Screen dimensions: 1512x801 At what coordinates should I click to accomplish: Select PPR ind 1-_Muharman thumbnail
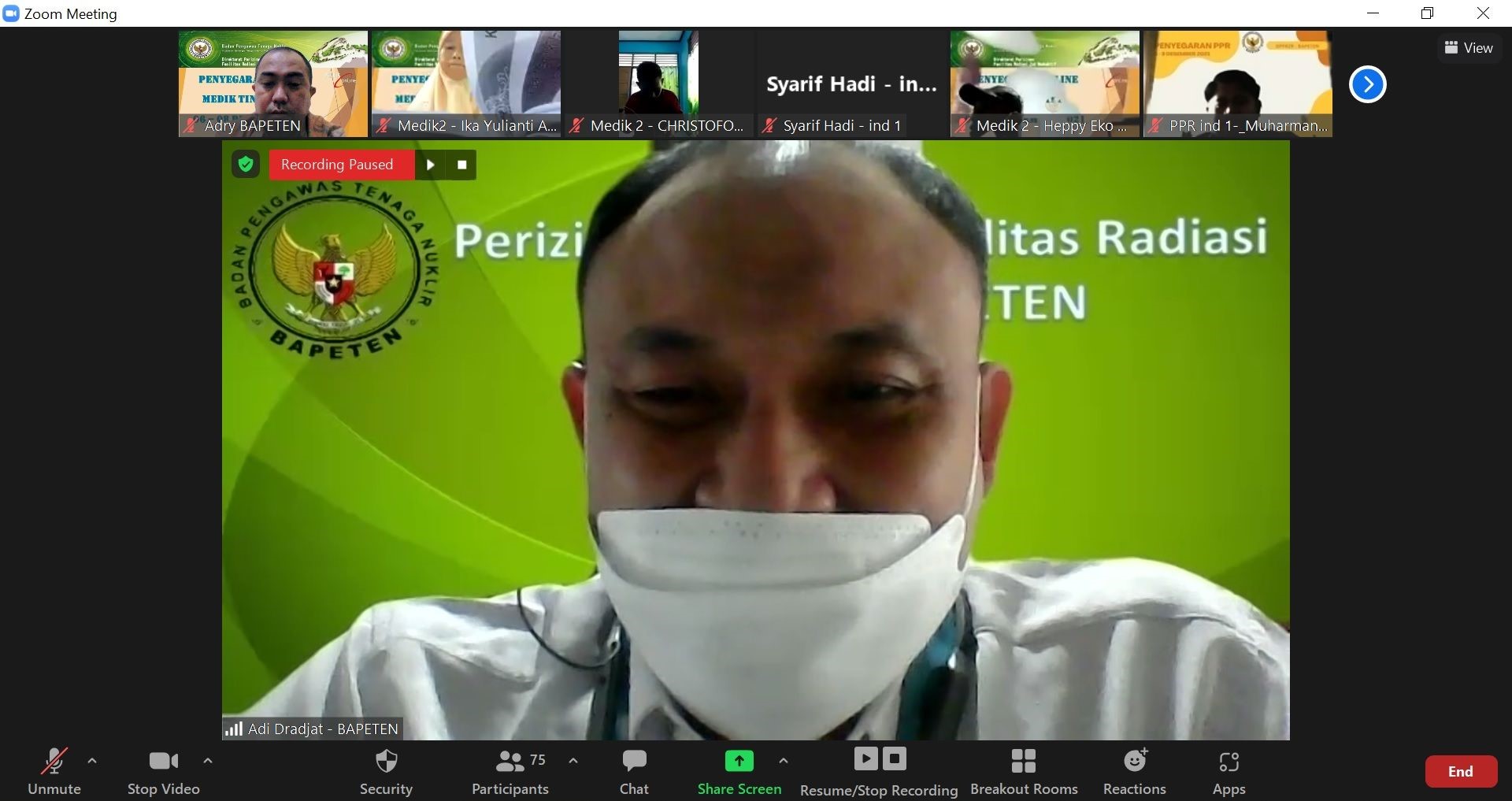tap(1238, 83)
